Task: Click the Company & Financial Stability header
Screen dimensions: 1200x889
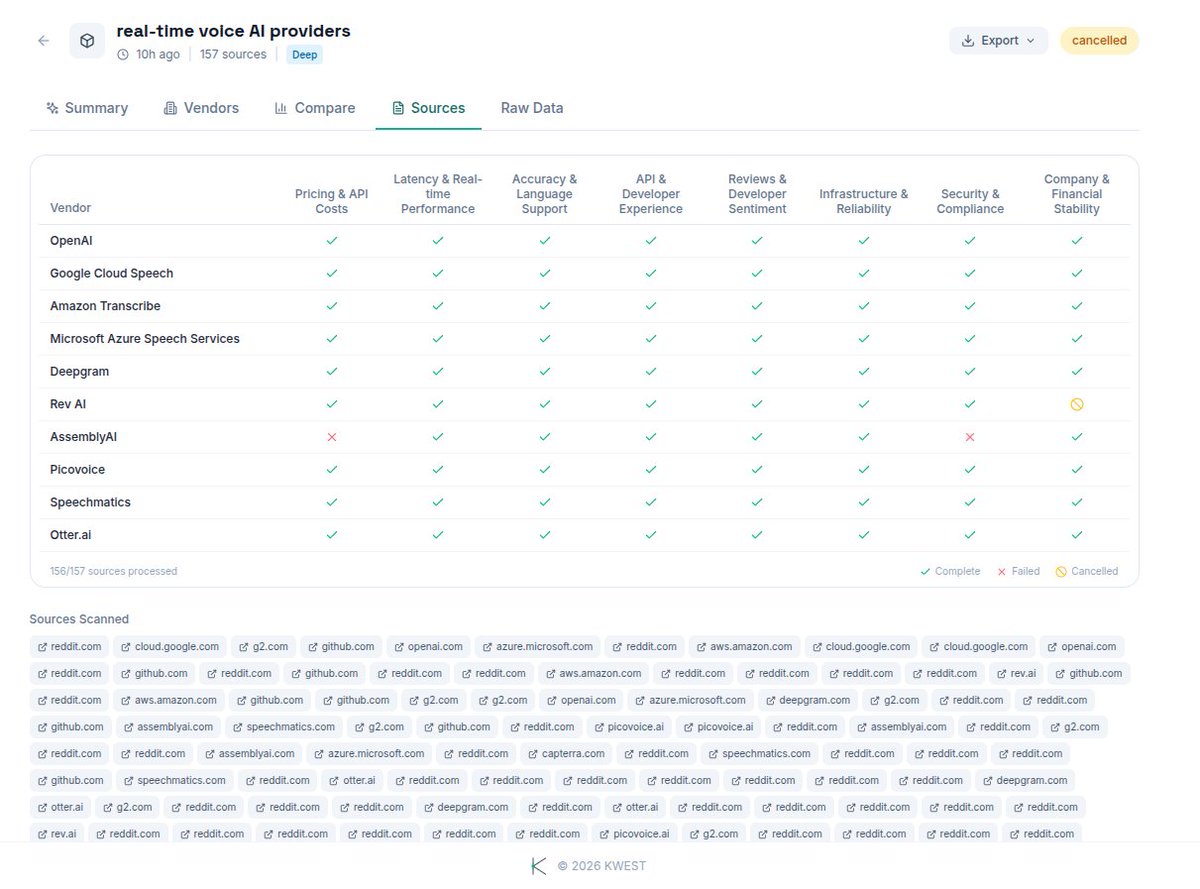Action: [x=1077, y=194]
